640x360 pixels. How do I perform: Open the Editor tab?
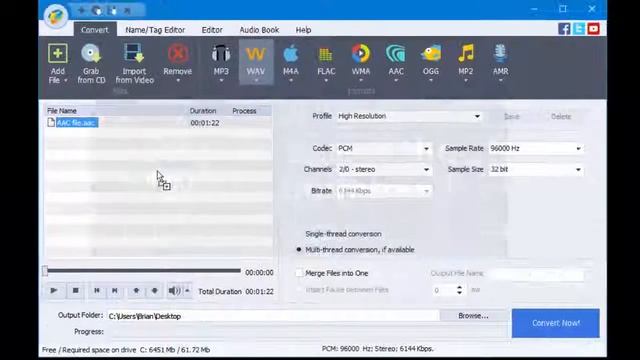click(x=212, y=30)
